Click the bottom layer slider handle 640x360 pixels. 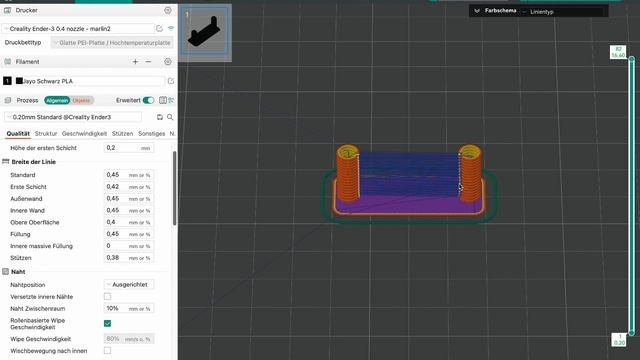coord(631,333)
